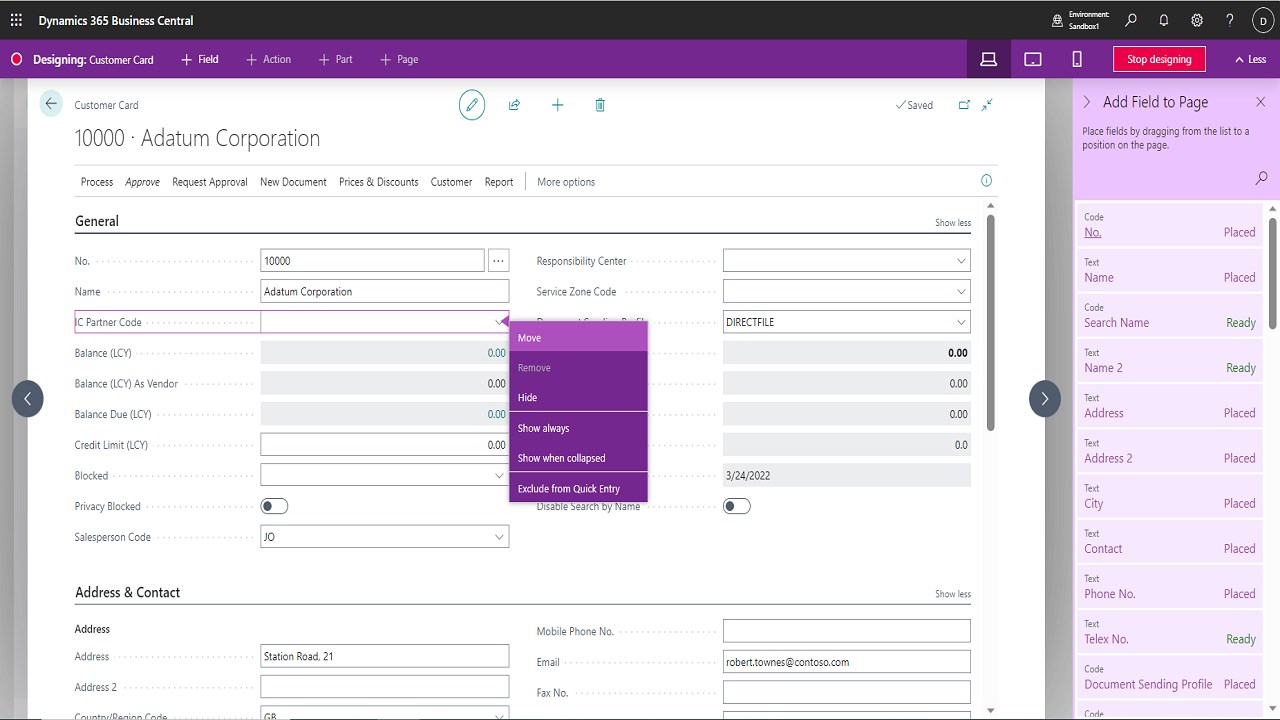Click Stop designing button
This screenshot has height=720, width=1280.
(1159, 59)
